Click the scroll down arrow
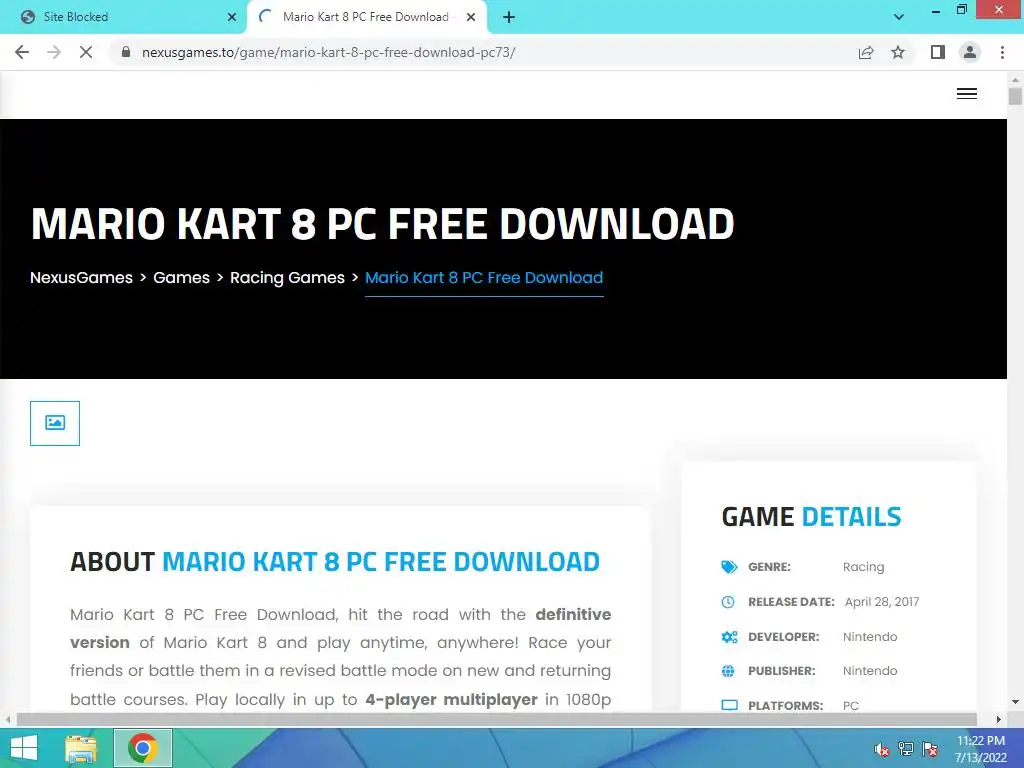Screen dimensions: 1024x768 click(x=1015, y=702)
